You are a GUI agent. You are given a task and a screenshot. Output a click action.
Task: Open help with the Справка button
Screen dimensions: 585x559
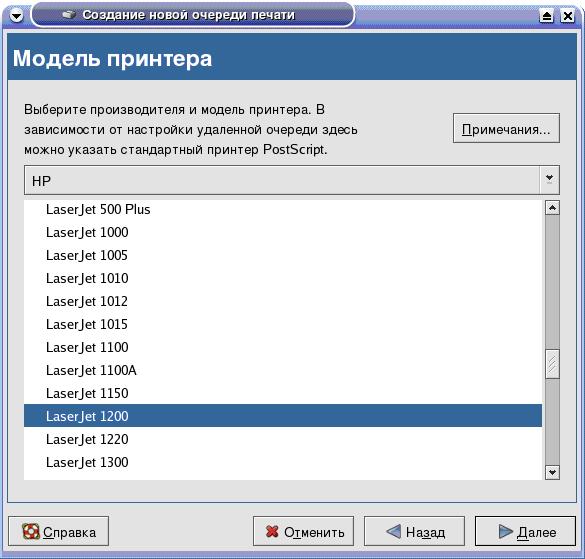pos(59,531)
